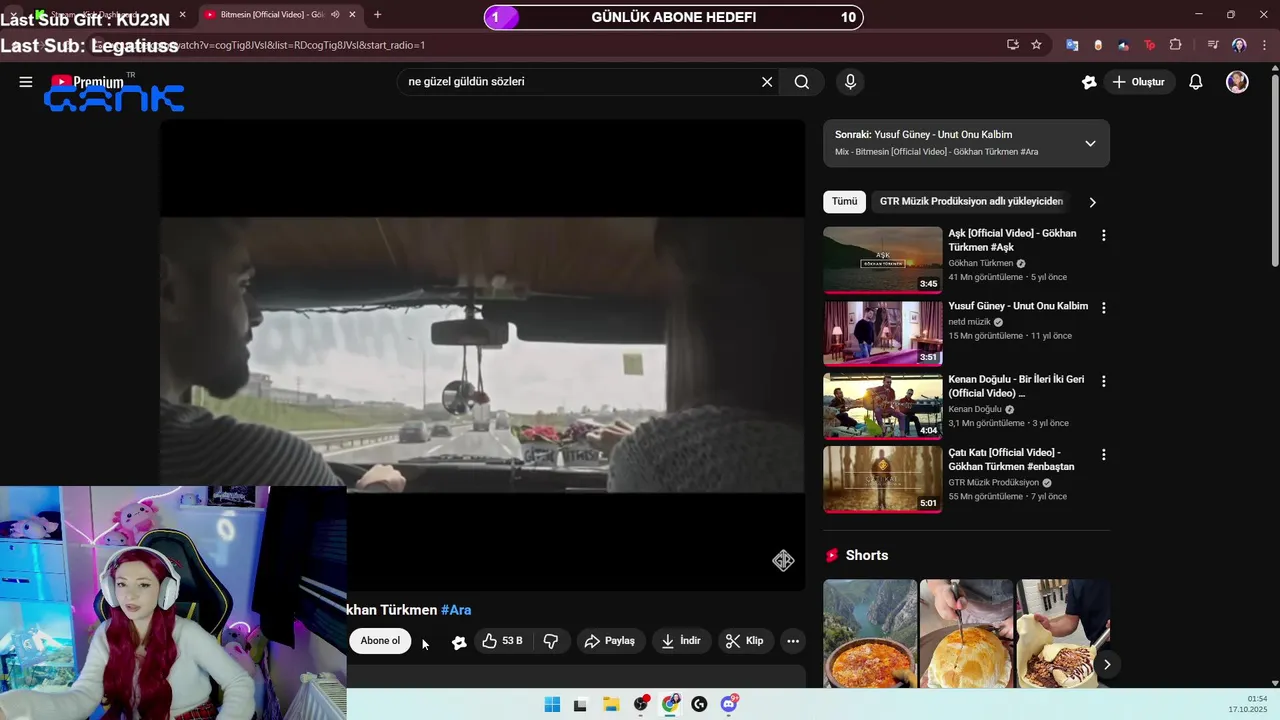Click the Paylaş share button
Image resolution: width=1280 pixels, height=720 pixels.
click(x=610, y=641)
